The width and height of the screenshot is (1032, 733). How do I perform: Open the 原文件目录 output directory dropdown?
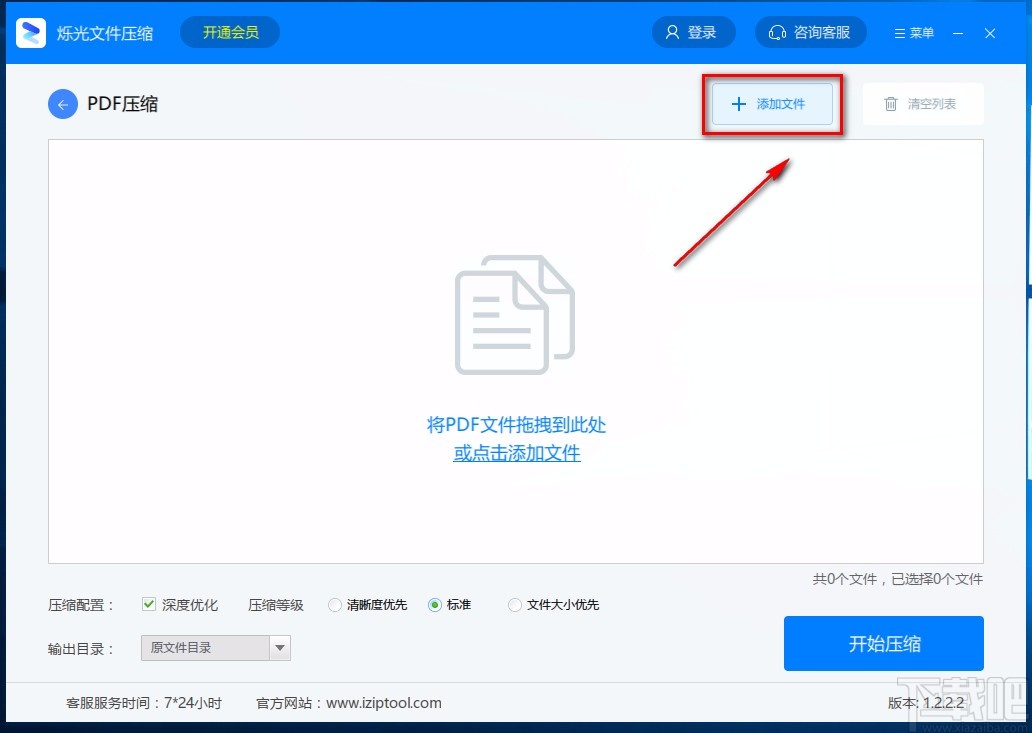pyautogui.click(x=215, y=647)
